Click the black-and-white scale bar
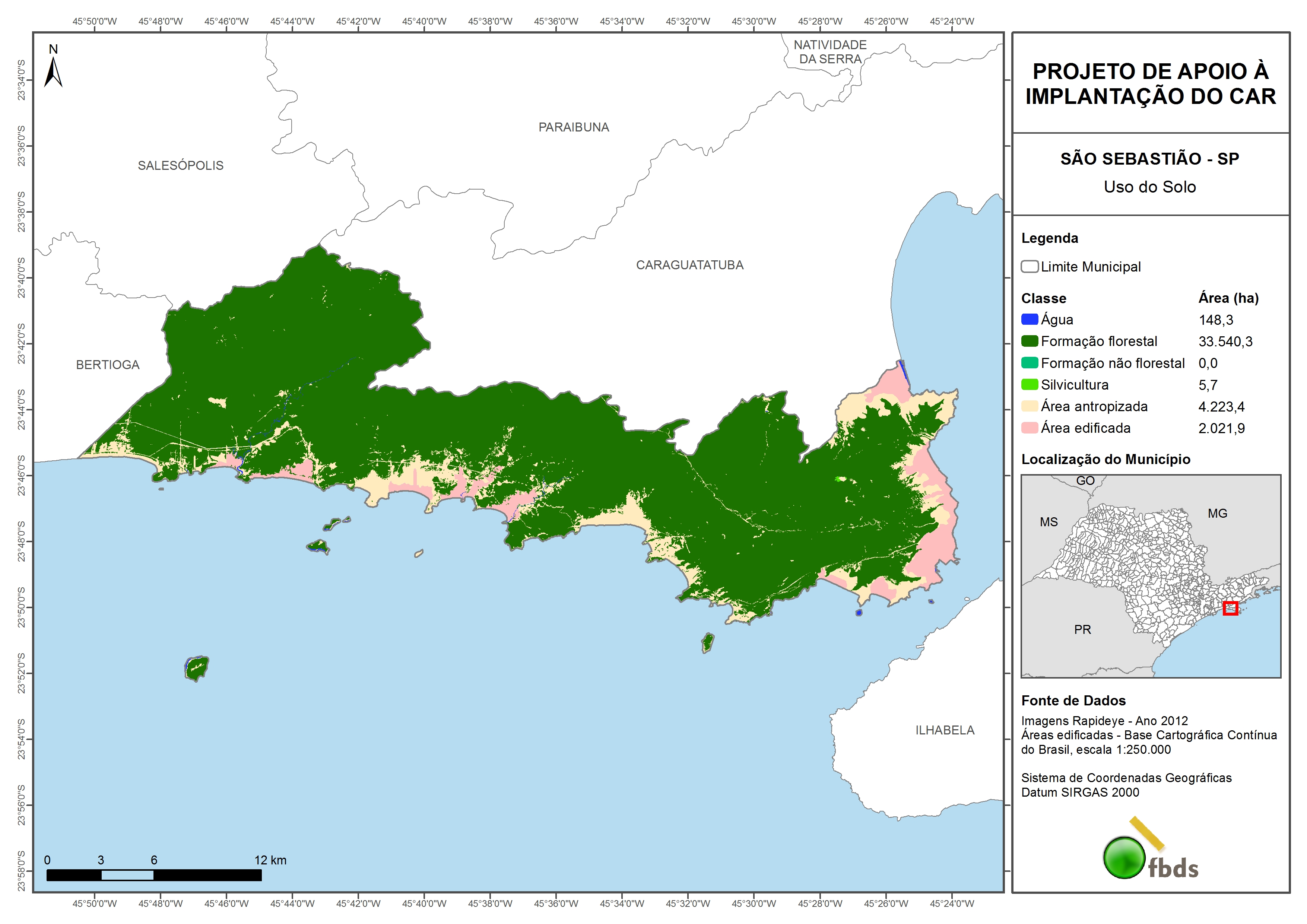Viewport: 1307px width, 924px height. click(x=154, y=875)
